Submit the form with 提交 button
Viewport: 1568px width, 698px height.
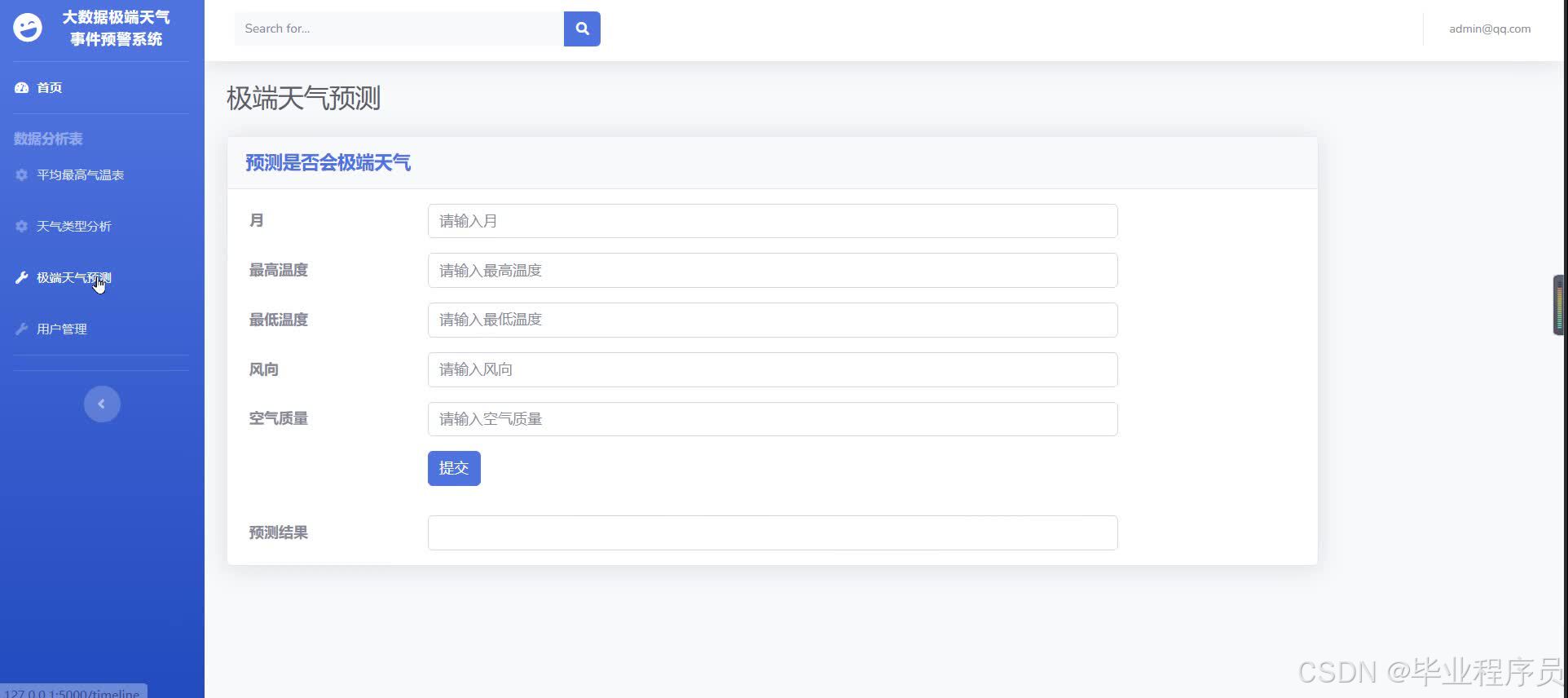pyautogui.click(x=454, y=468)
